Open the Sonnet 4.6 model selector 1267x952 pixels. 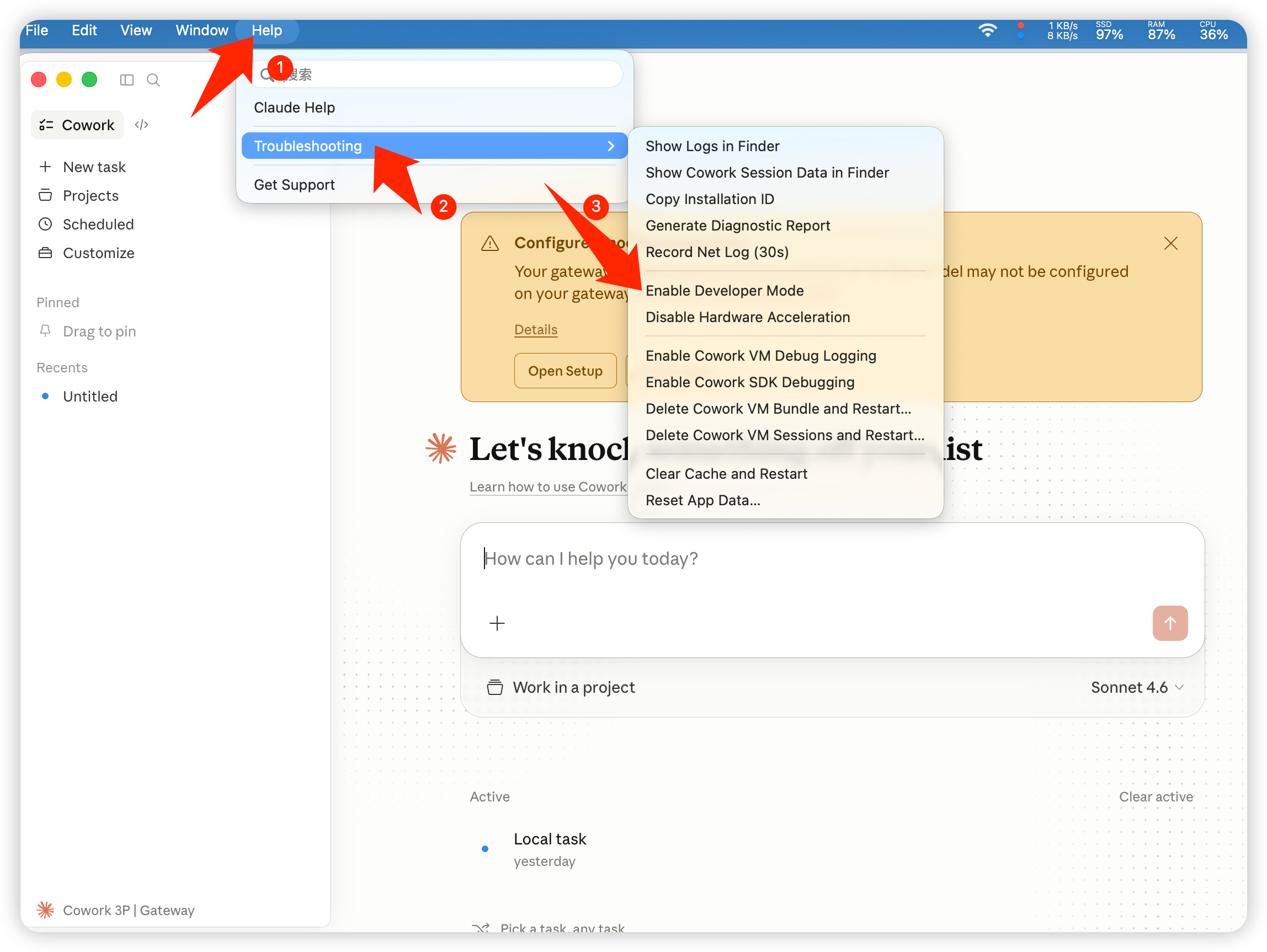pos(1137,687)
